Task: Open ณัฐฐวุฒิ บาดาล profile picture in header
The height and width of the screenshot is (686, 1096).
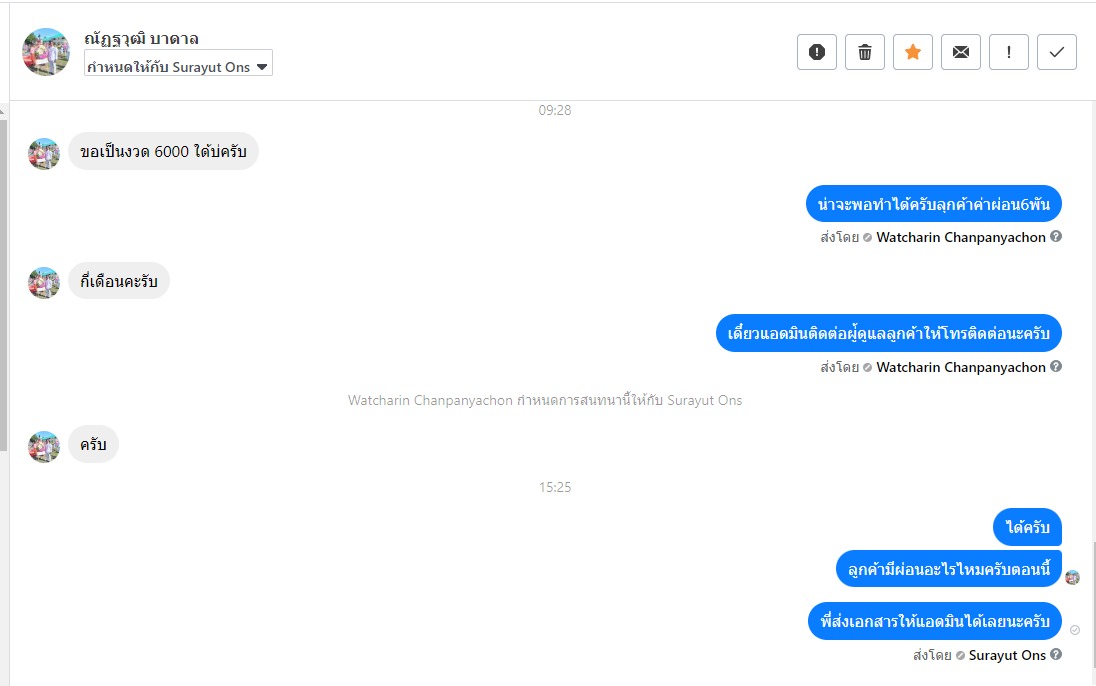Action: [x=45, y=52]
